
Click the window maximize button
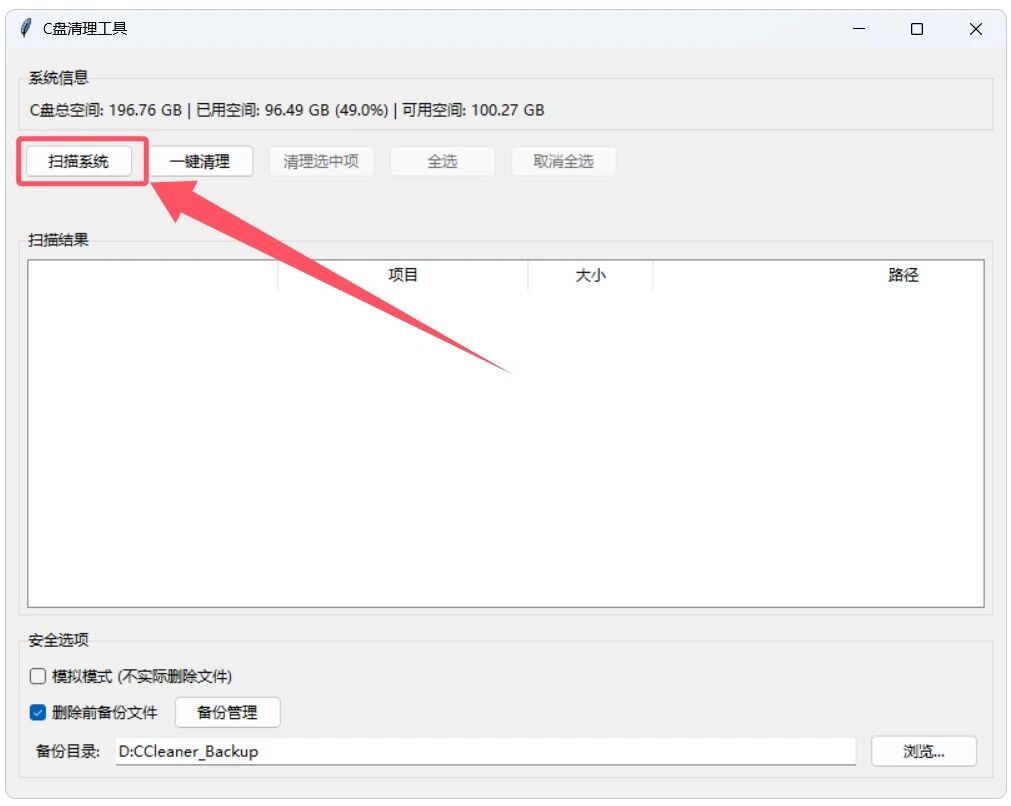916,29
